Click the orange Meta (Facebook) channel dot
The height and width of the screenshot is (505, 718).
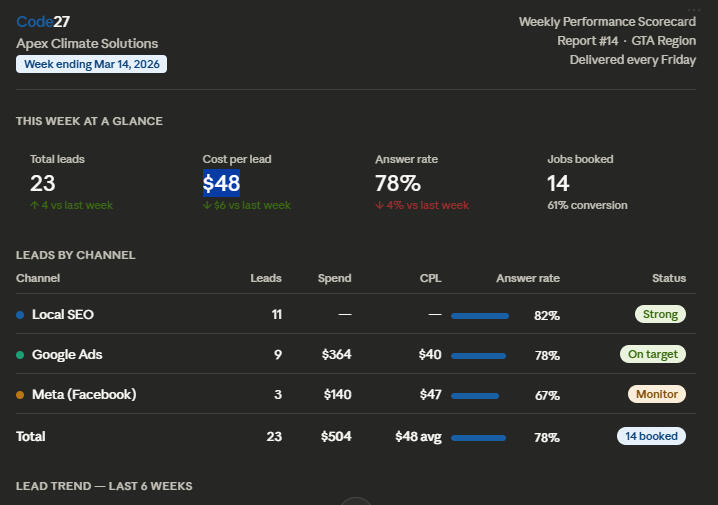pyautogui.click(x=20, y=395)
